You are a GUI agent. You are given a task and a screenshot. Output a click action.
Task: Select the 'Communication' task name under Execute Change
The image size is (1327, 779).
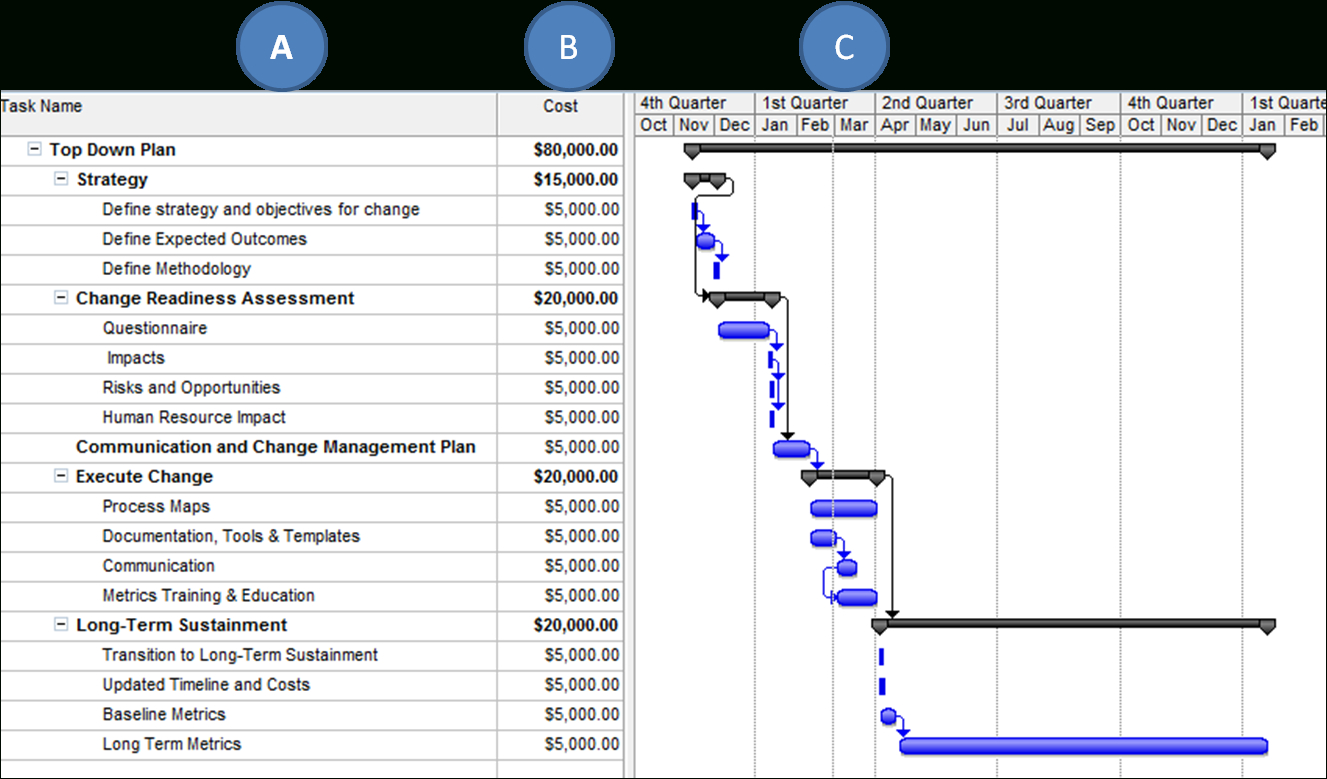coord(158,565)
